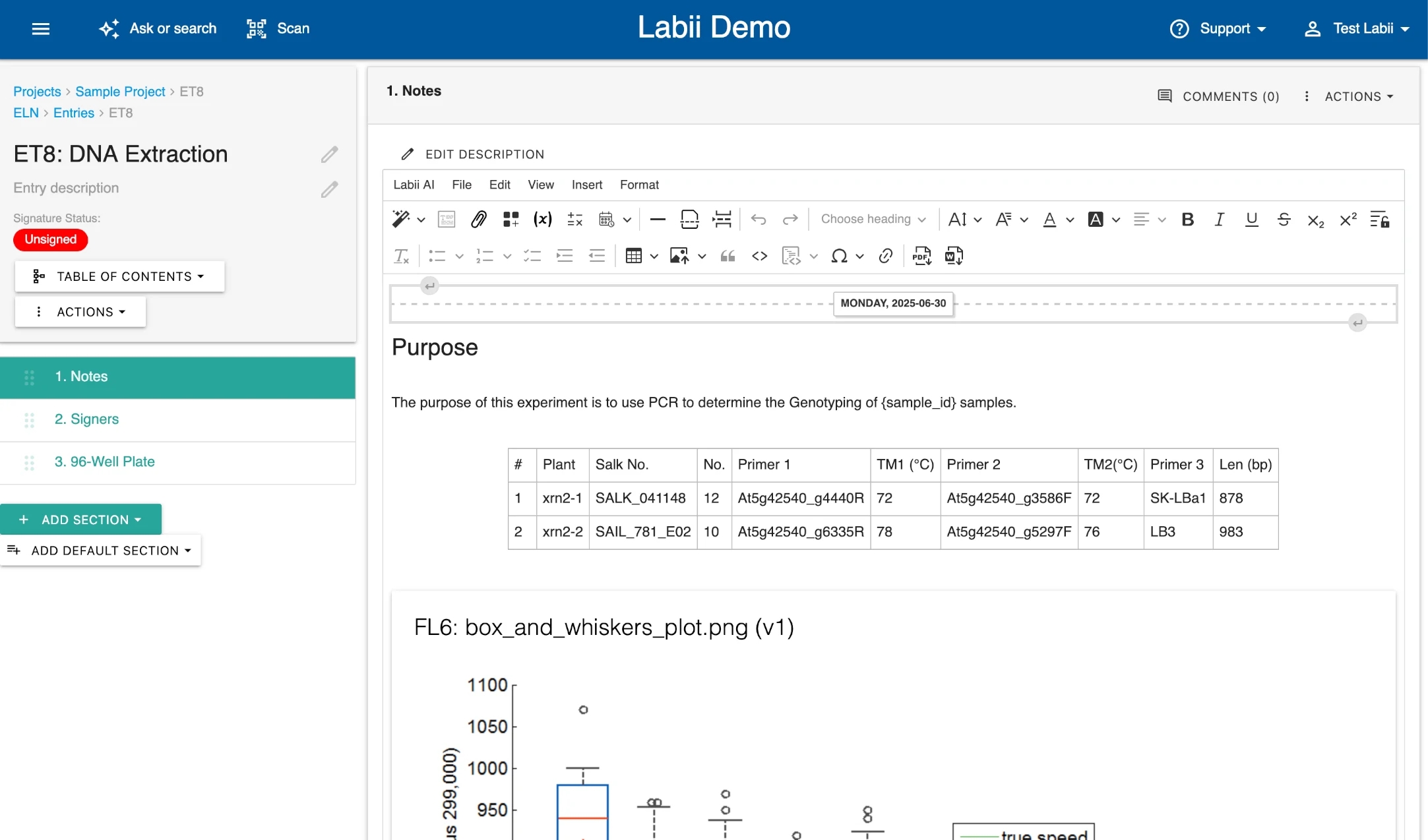Open Comments (0) panel

point(1219,96)
